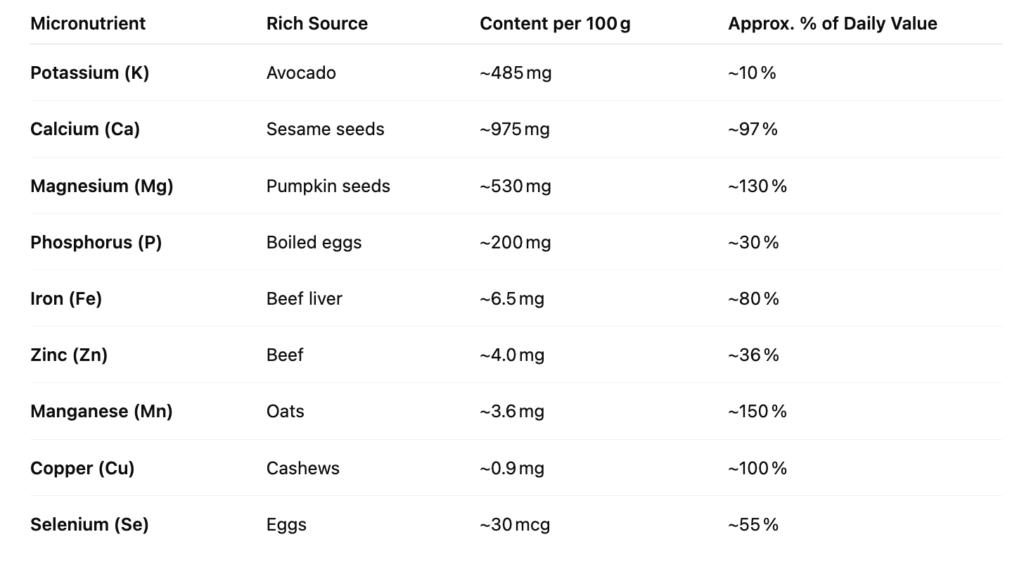The image size is (1024, 570).
Task: Click the Beef liver cell
Action: tap(304, 298)
